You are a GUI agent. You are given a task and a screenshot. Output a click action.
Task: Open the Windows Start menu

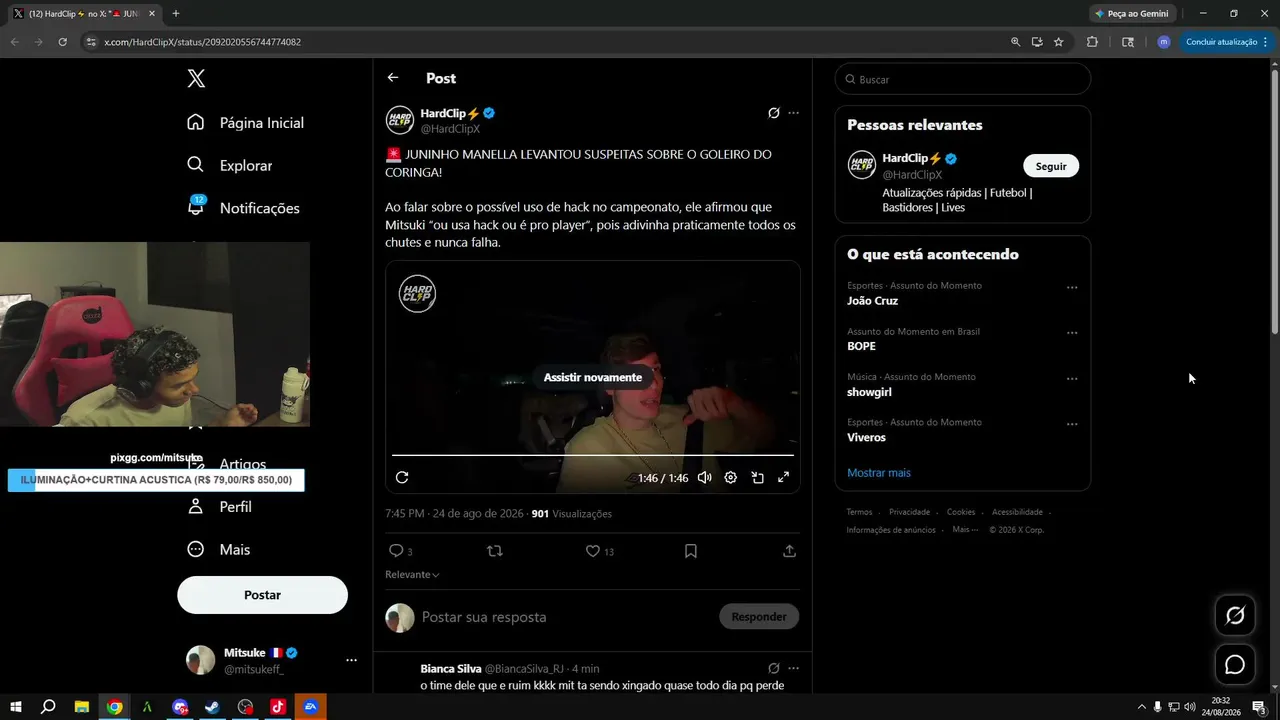16,707
